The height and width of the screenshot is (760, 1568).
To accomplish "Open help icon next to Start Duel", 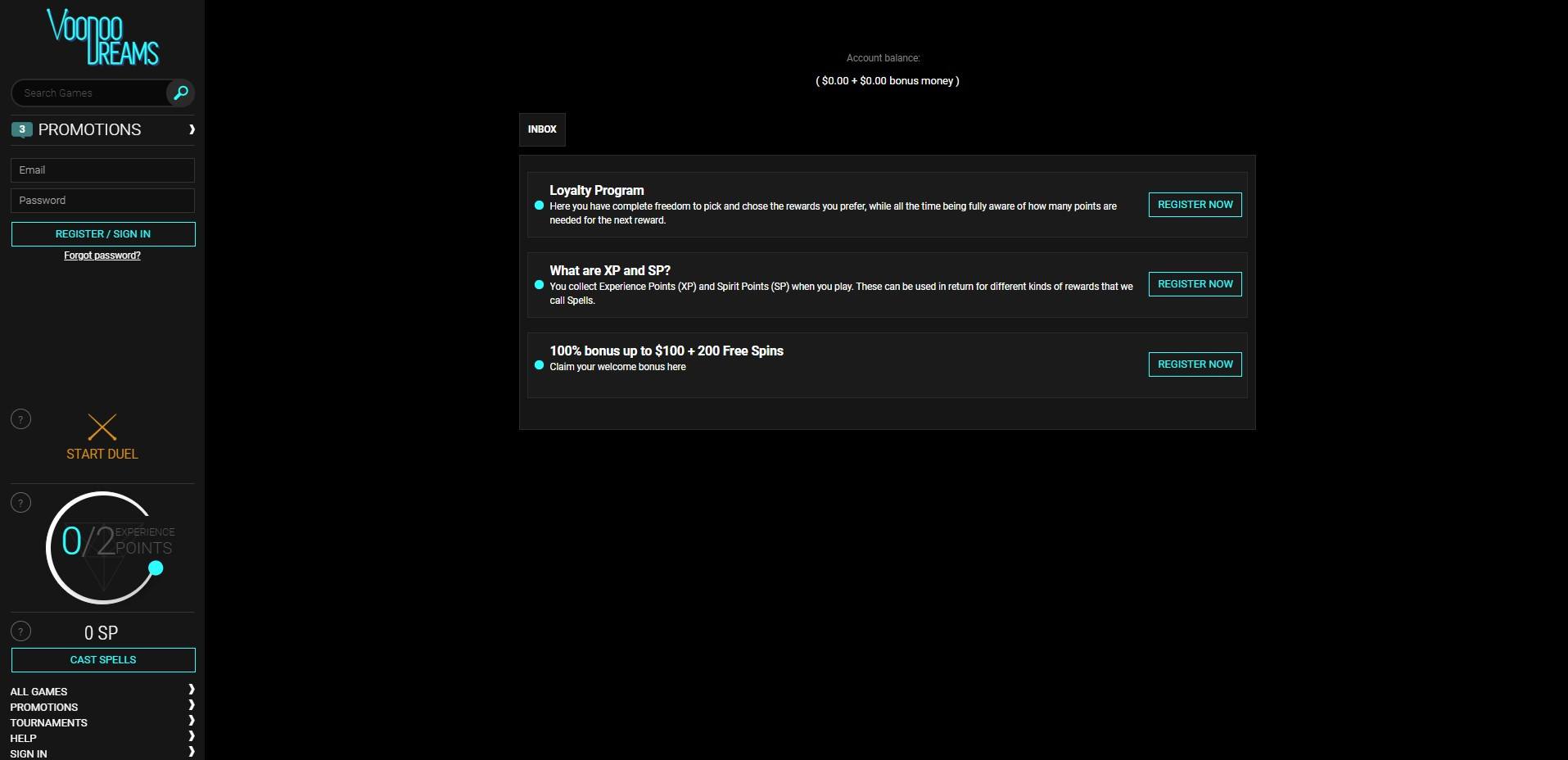I will pyautogui.click(x=20, y=419).
